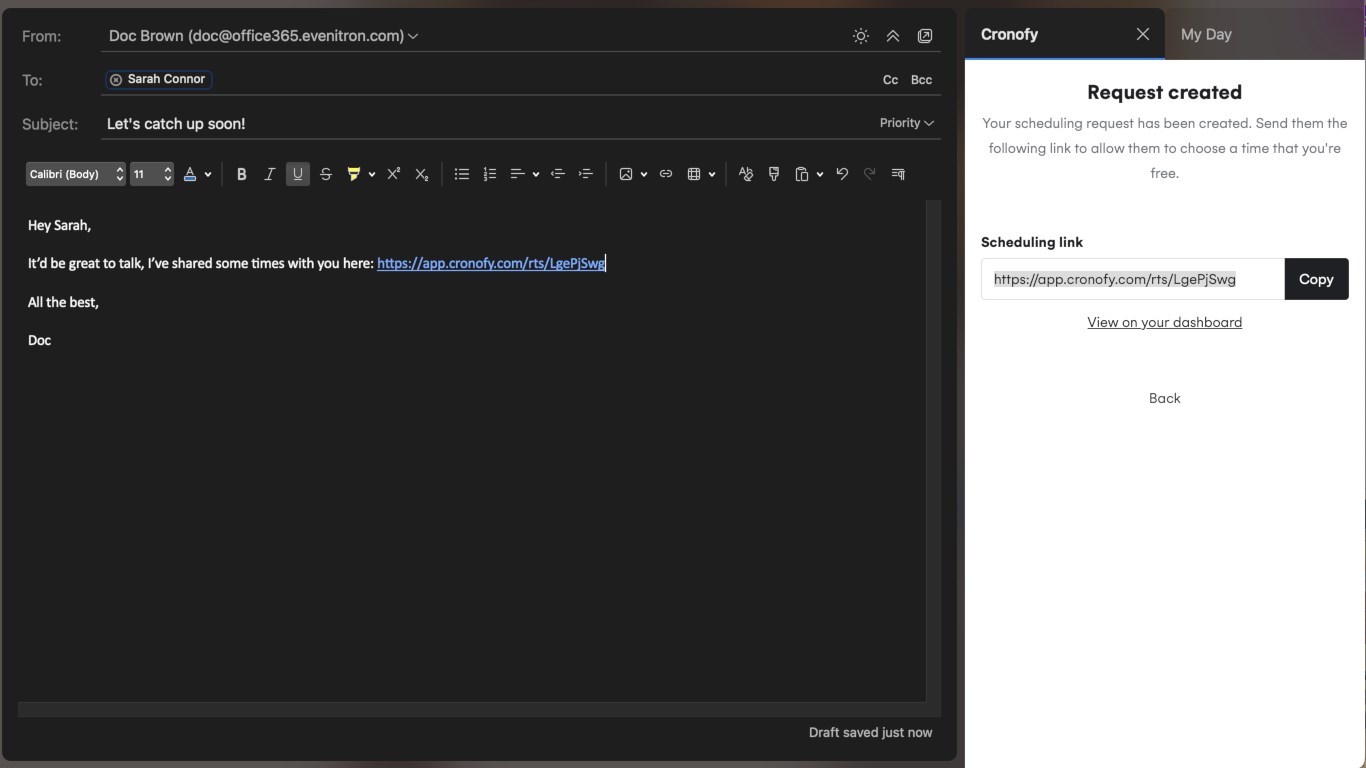Insert a bulleted list
Screen dimensions: 1366x768
click(461, 174)
